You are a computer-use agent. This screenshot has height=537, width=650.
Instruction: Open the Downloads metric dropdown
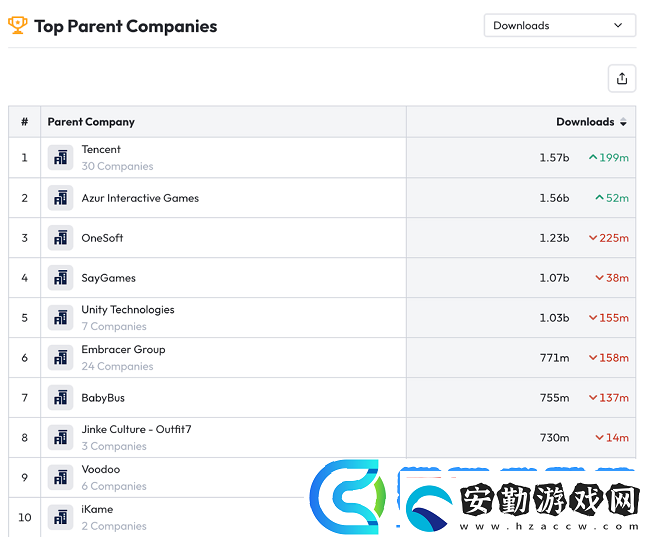point(559,25)
